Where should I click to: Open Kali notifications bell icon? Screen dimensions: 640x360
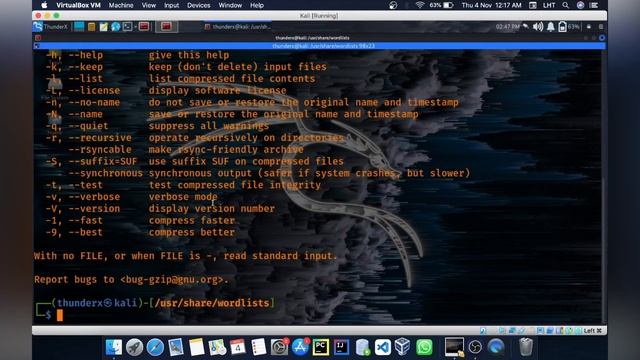tap(551, 27)
